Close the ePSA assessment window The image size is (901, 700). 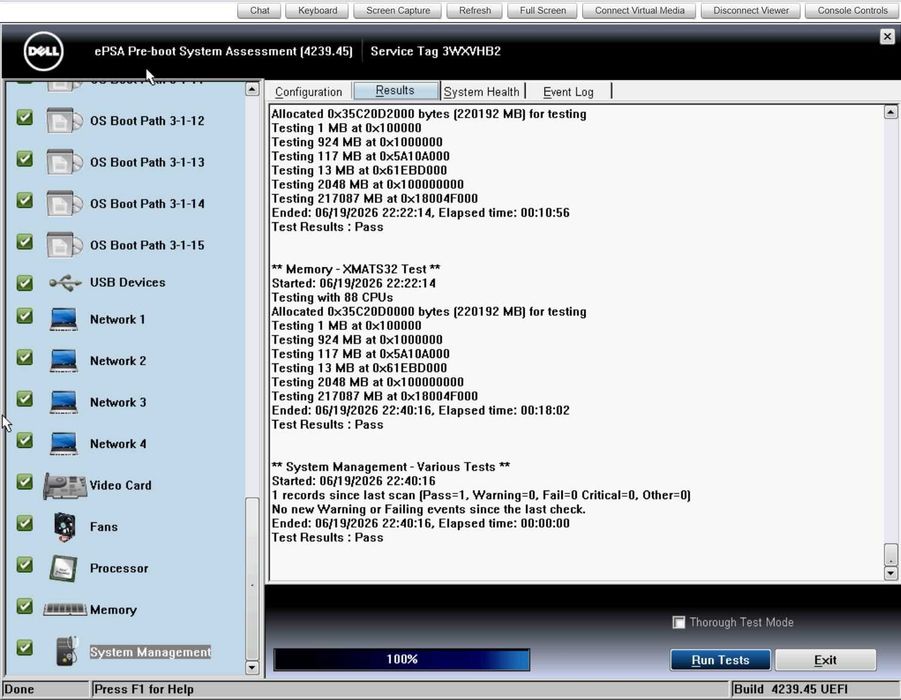887,36
